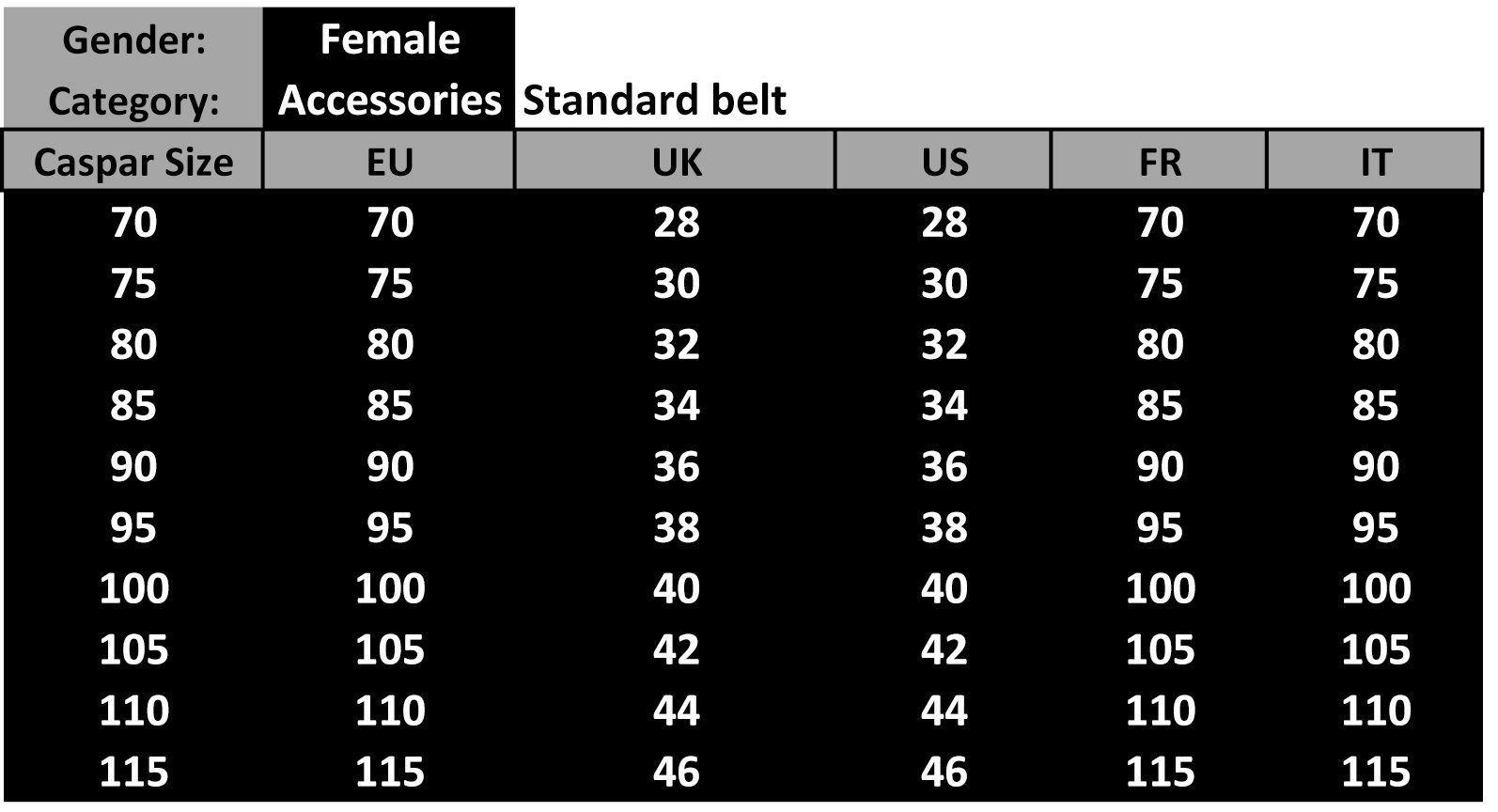Select the EU column header

389,162
